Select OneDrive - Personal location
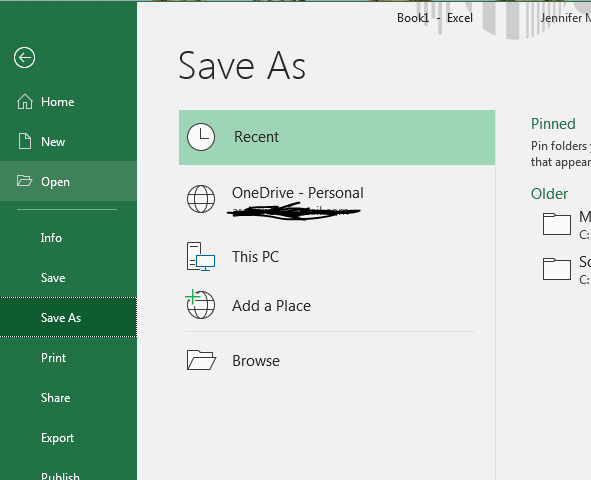Viewport: 591px width, 480px height. [337, 199]
